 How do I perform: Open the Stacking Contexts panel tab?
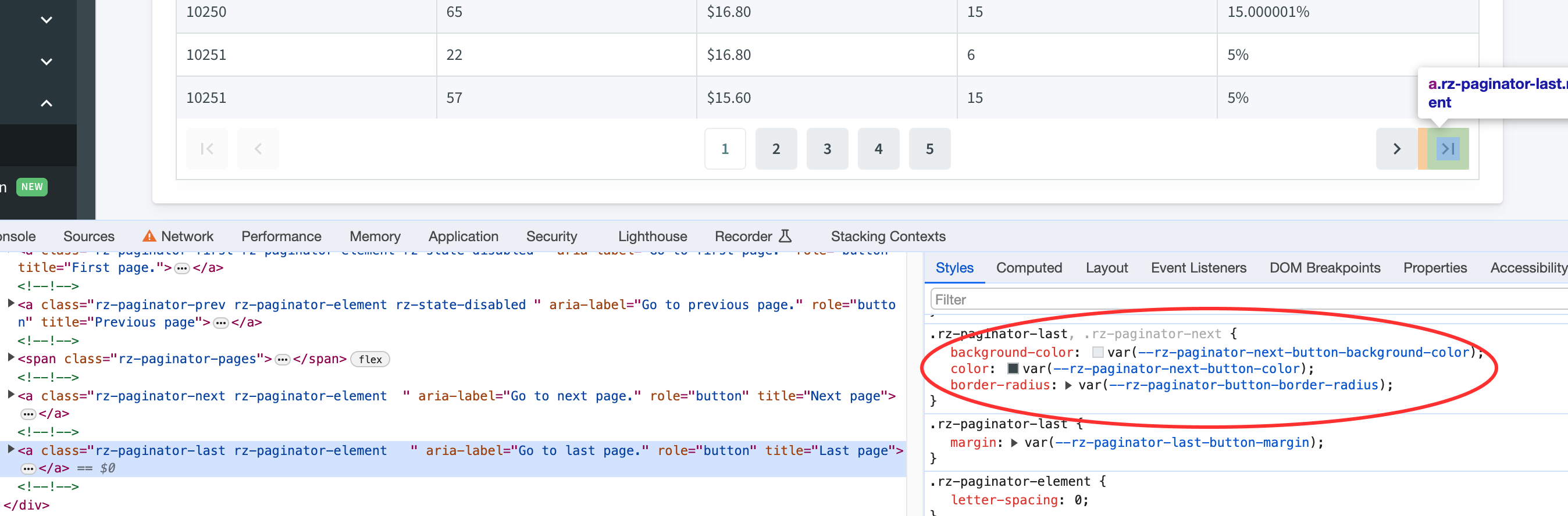coord(888,236)
